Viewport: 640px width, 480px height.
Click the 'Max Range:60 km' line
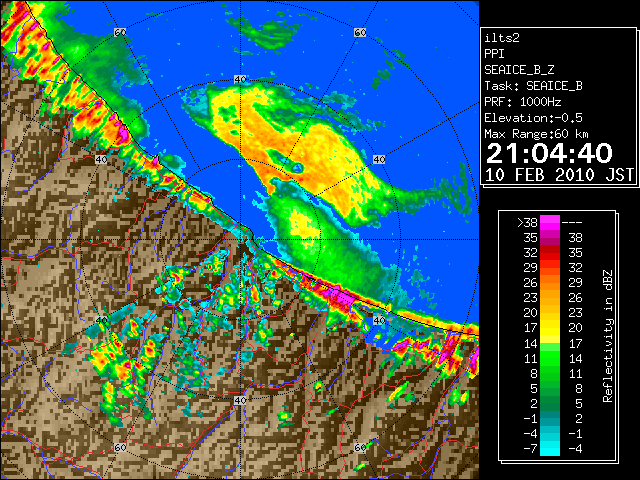pyautogui.click(x=536, y=134)
